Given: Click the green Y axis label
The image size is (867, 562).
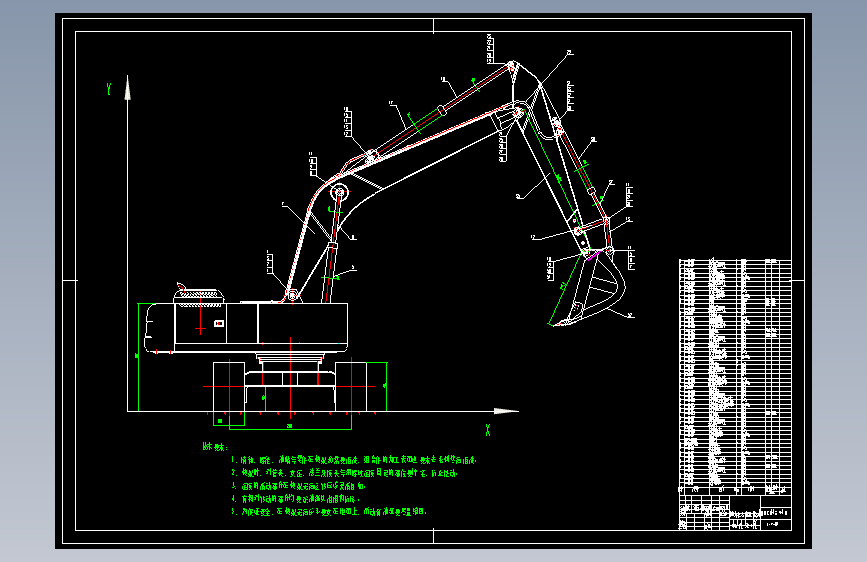Looking at the screenshot, I should (x=109, y=89).
